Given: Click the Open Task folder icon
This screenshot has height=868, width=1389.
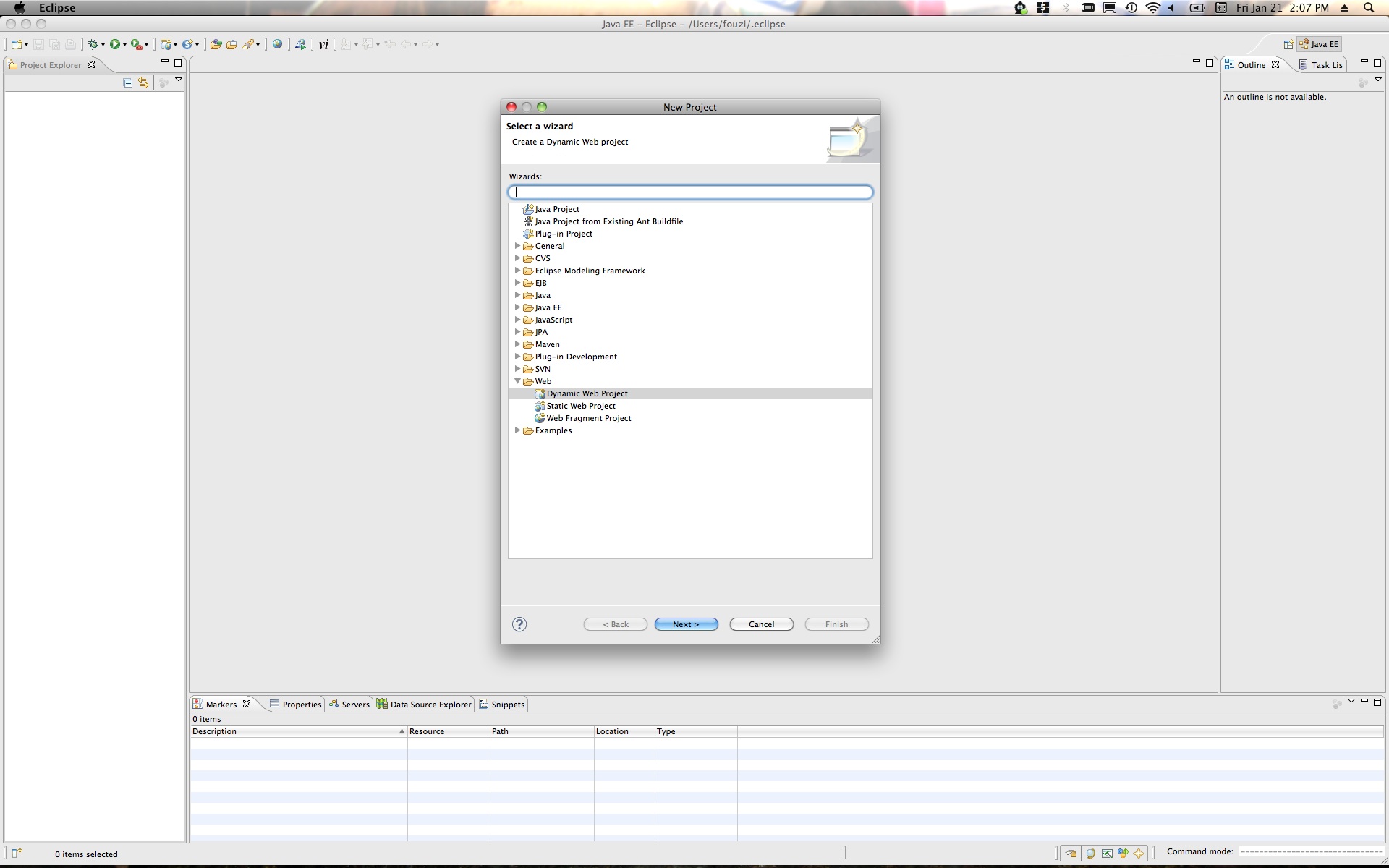Looking at the screenshot, I should click(231, 44).
